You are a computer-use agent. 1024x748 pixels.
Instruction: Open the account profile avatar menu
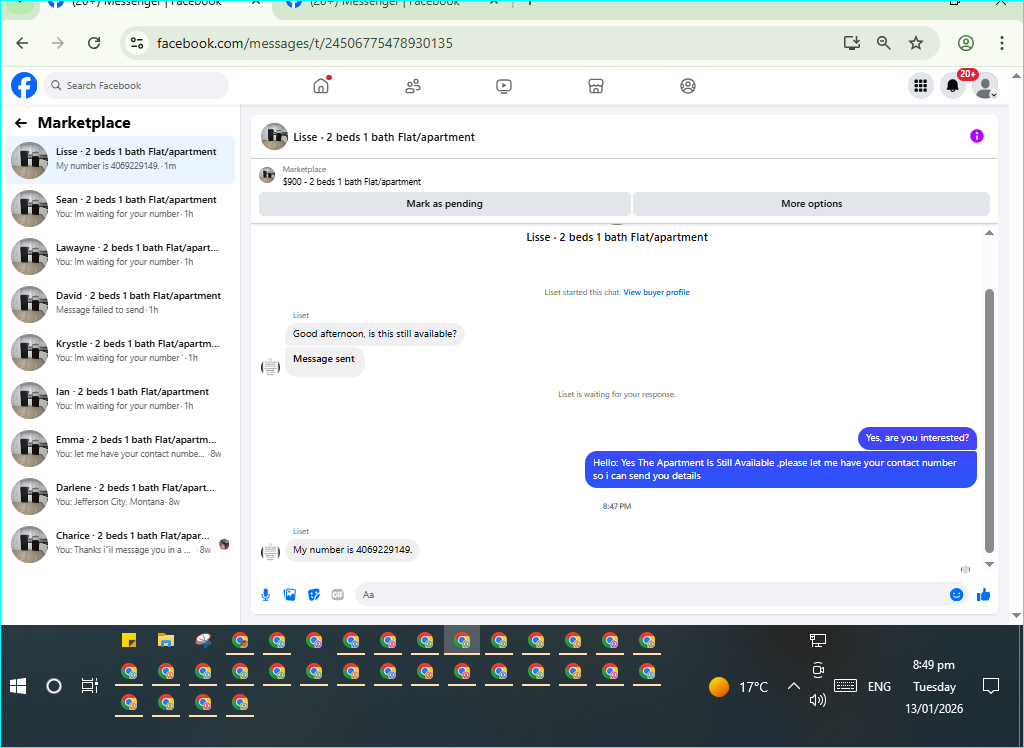tap(985, 86)
